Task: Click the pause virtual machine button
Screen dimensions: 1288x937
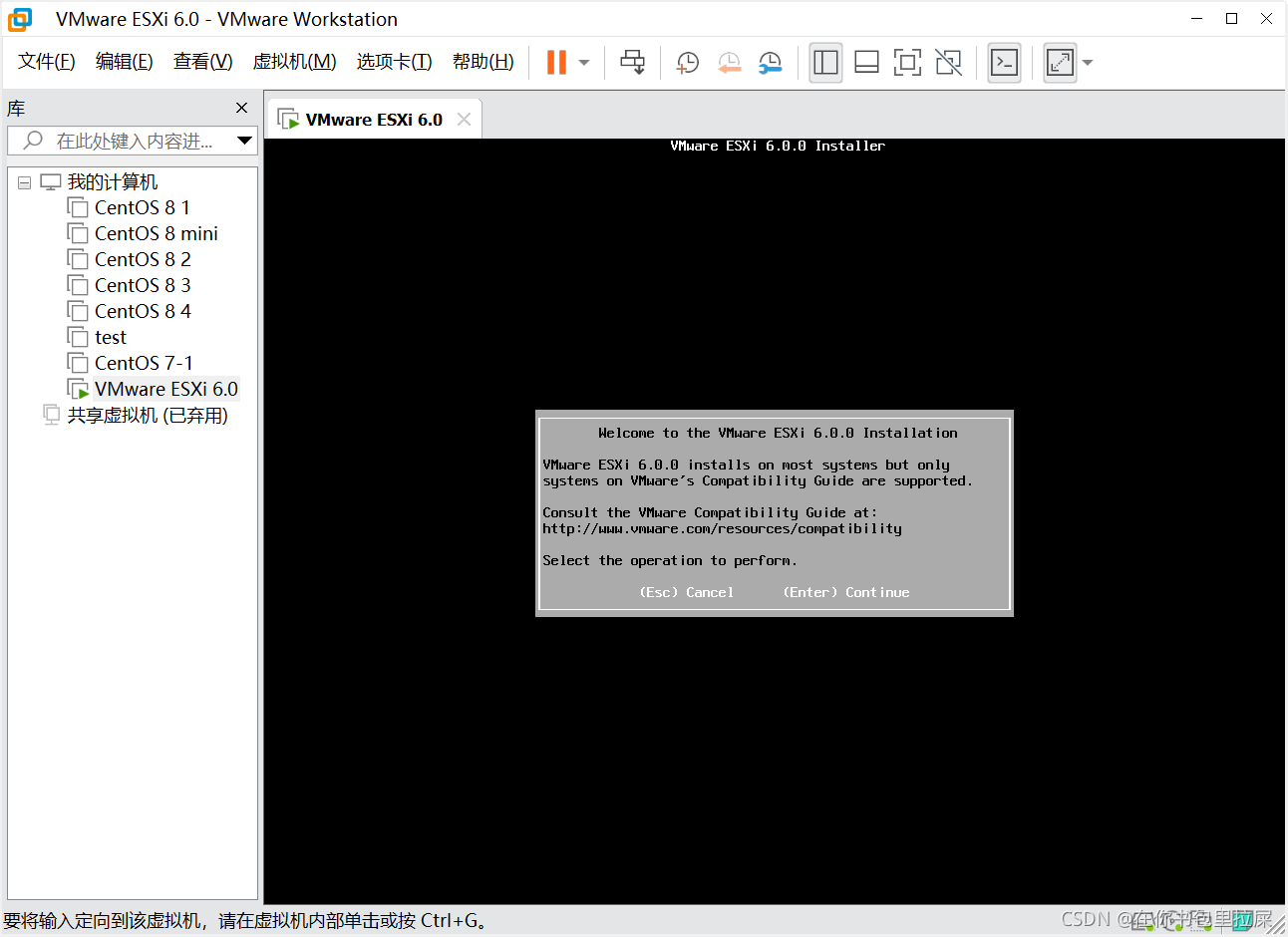Action: point(556,62)
